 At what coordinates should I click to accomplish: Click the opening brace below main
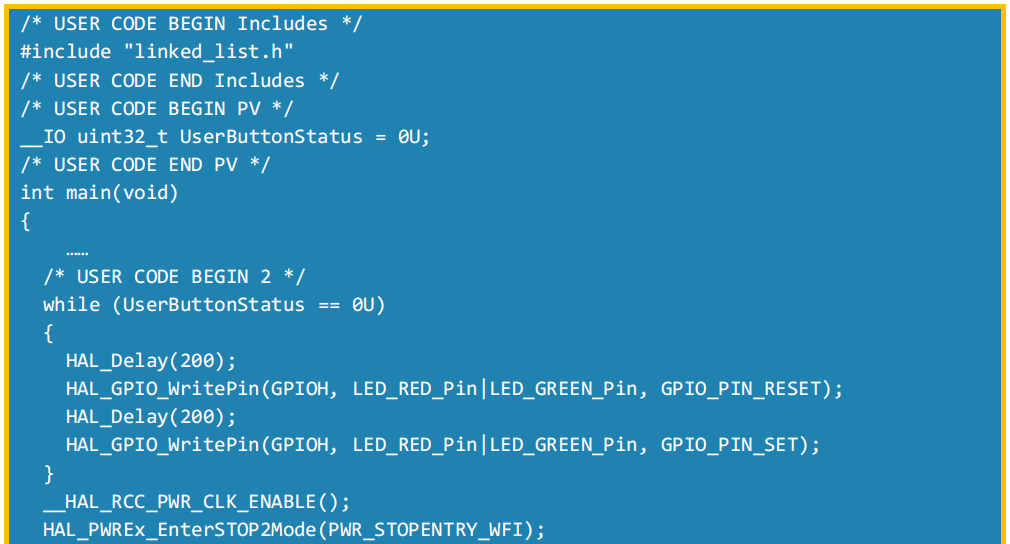(26, 221)
